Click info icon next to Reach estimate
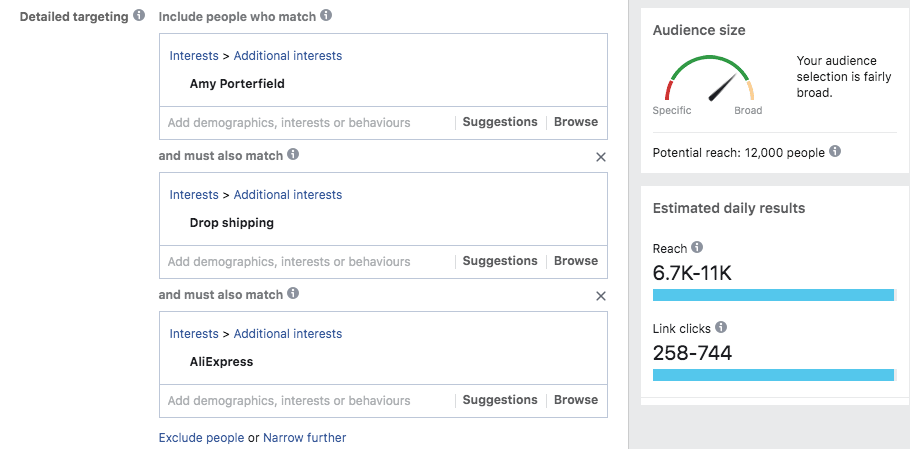This screenshot has width=910, height=449. tap(697, 248)
